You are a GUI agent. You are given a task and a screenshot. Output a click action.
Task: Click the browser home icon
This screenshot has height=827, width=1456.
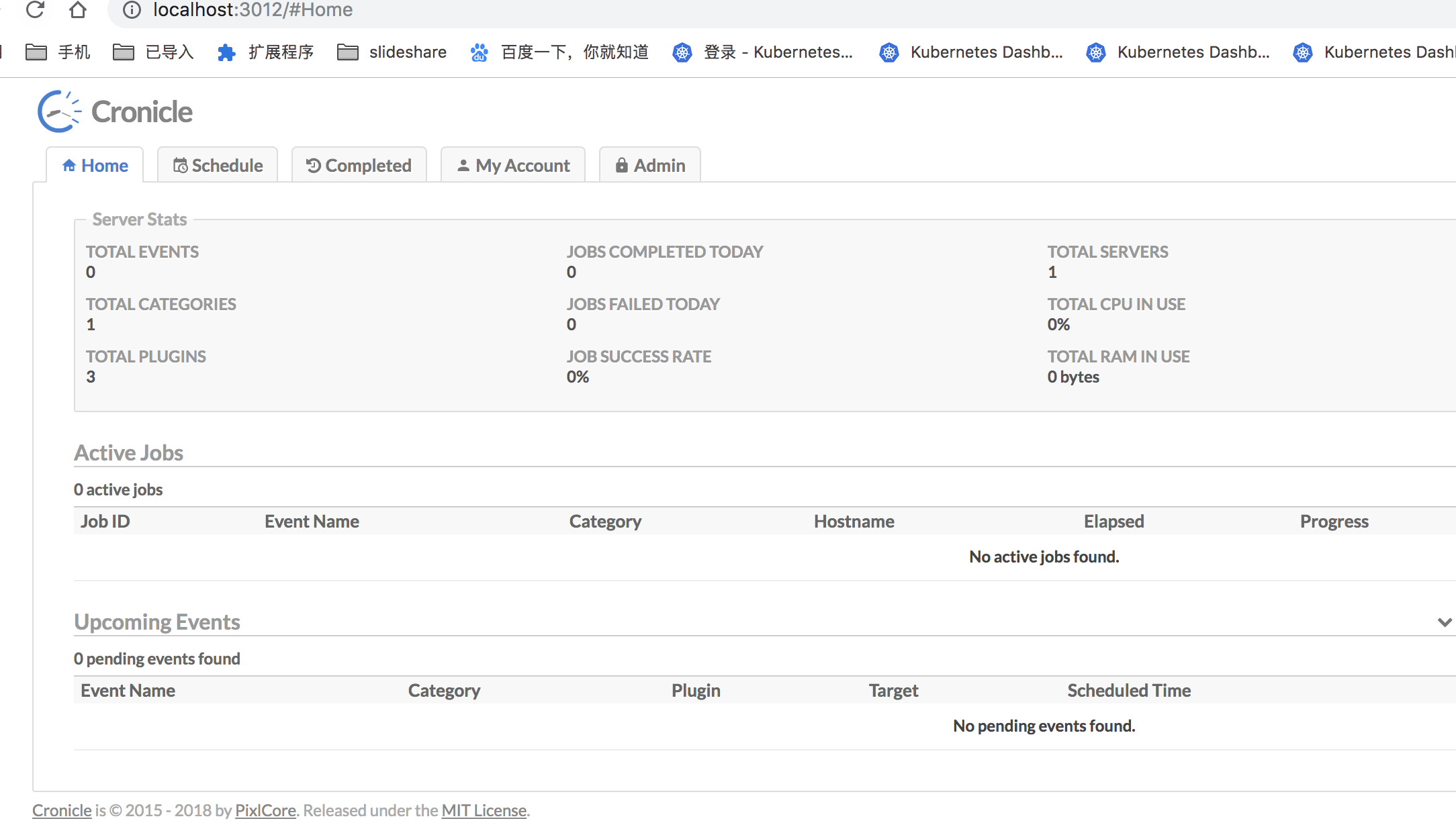coord(78,9)
